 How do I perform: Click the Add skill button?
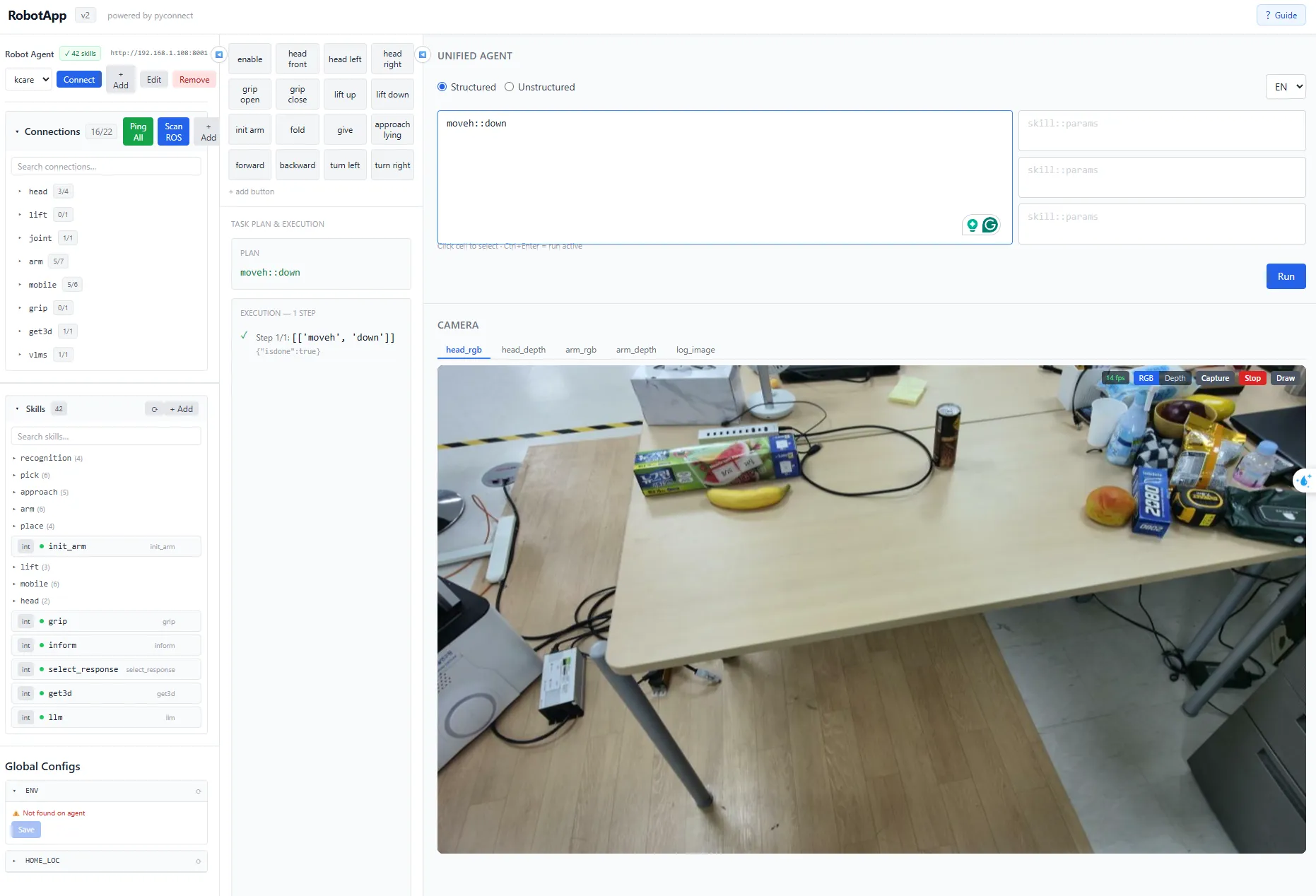pyautogui.click(x=182, y=409)
